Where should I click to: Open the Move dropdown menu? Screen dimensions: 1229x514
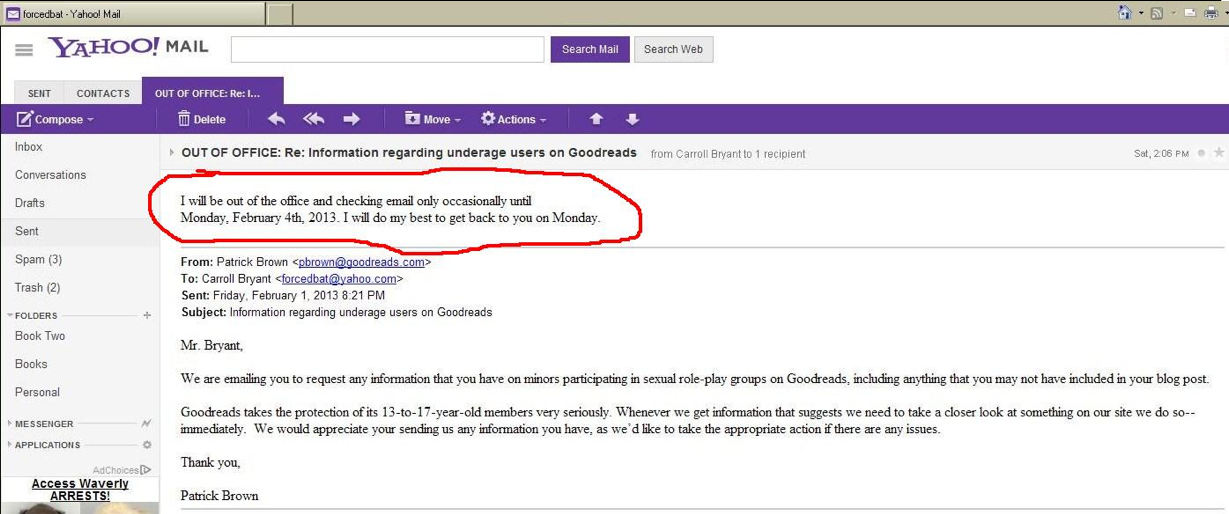pos(433,119)
